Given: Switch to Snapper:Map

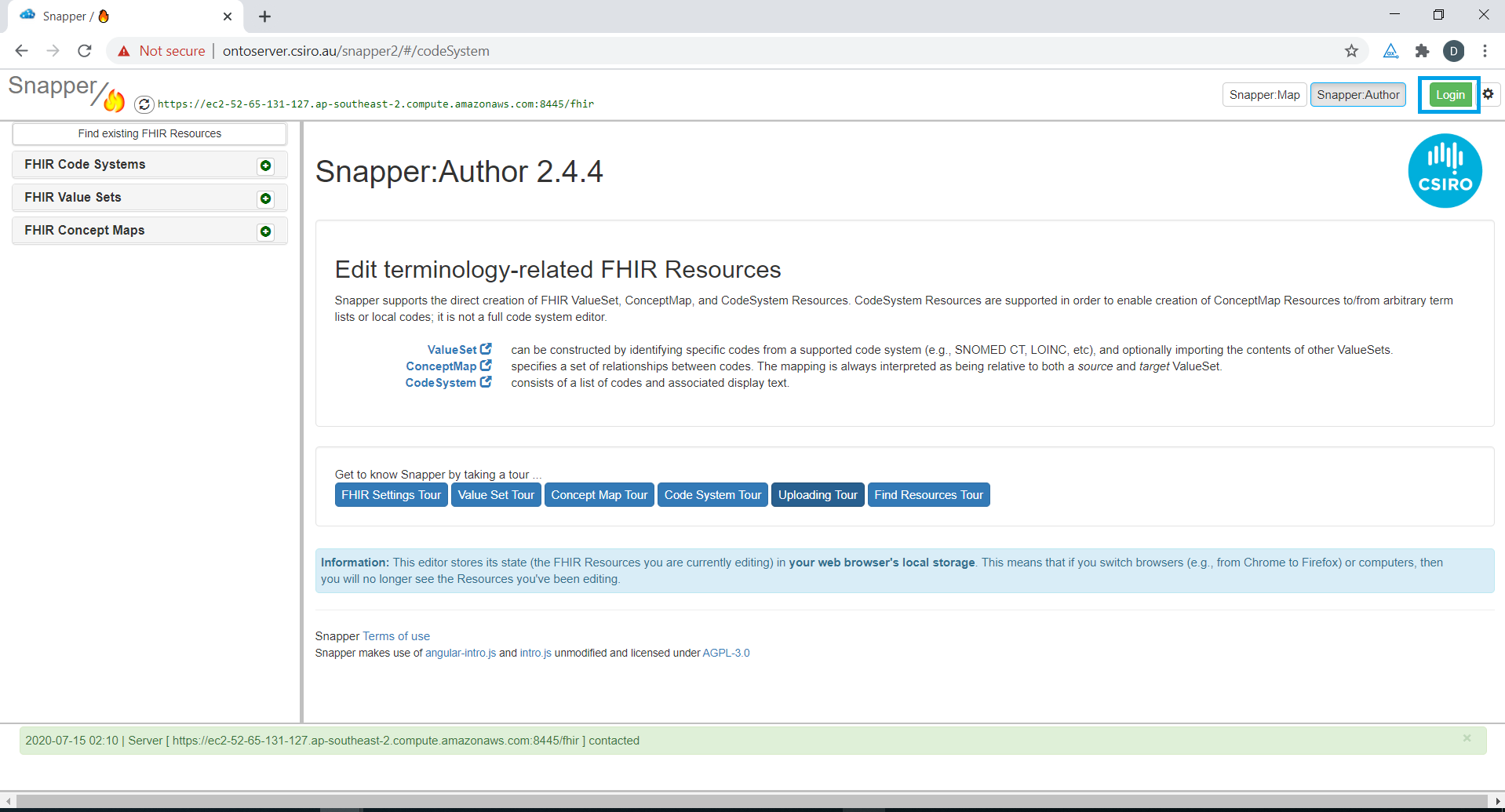Looking at the screenshot, I should click(1264, 95).
